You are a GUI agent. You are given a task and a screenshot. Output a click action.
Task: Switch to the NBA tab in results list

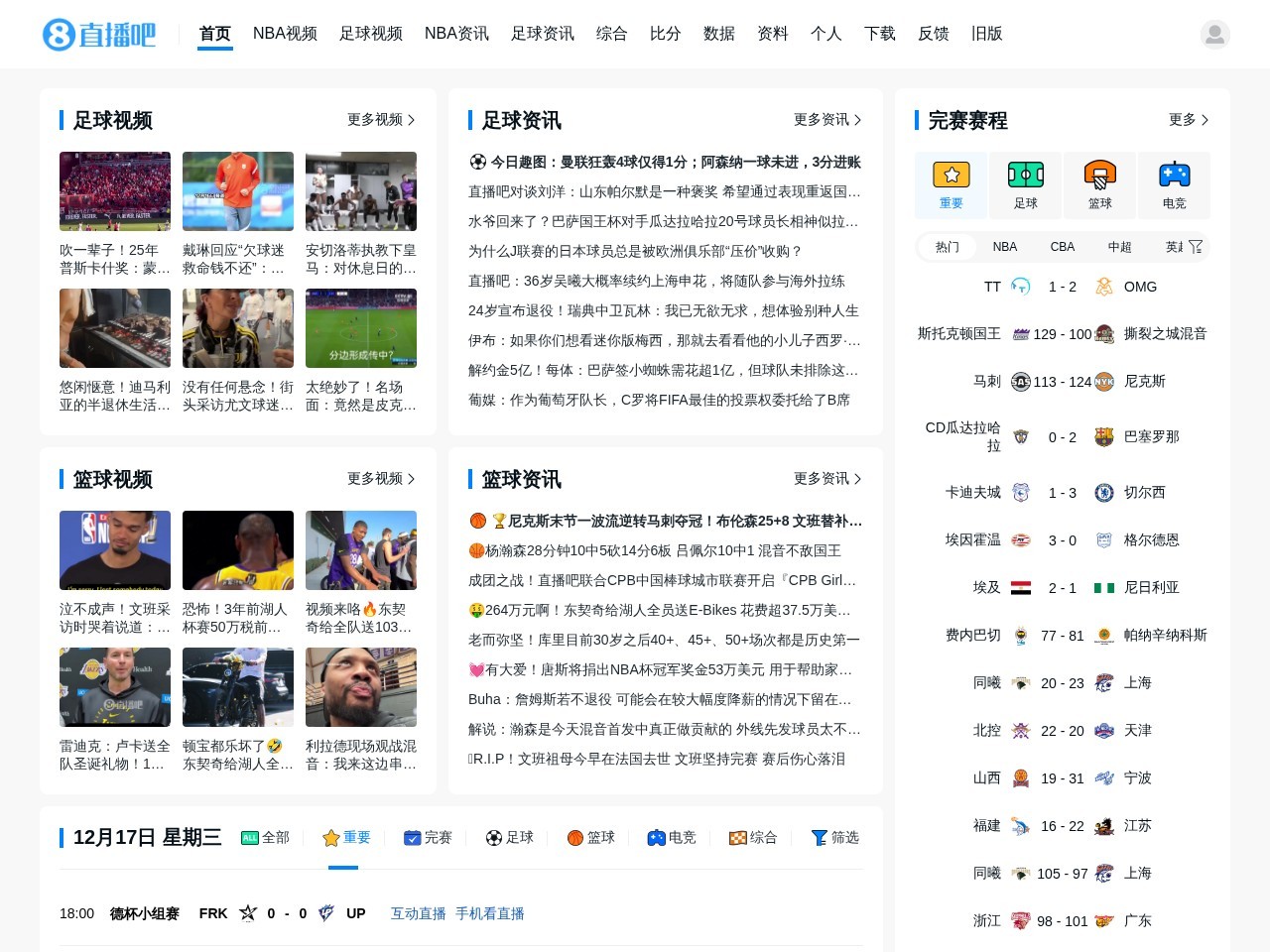tap(1004, 247)
